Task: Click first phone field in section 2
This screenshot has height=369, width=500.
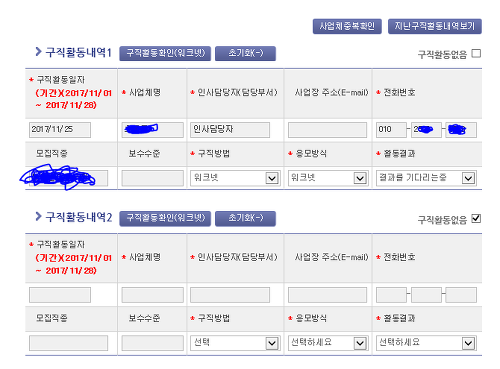Action: [391, 295]
